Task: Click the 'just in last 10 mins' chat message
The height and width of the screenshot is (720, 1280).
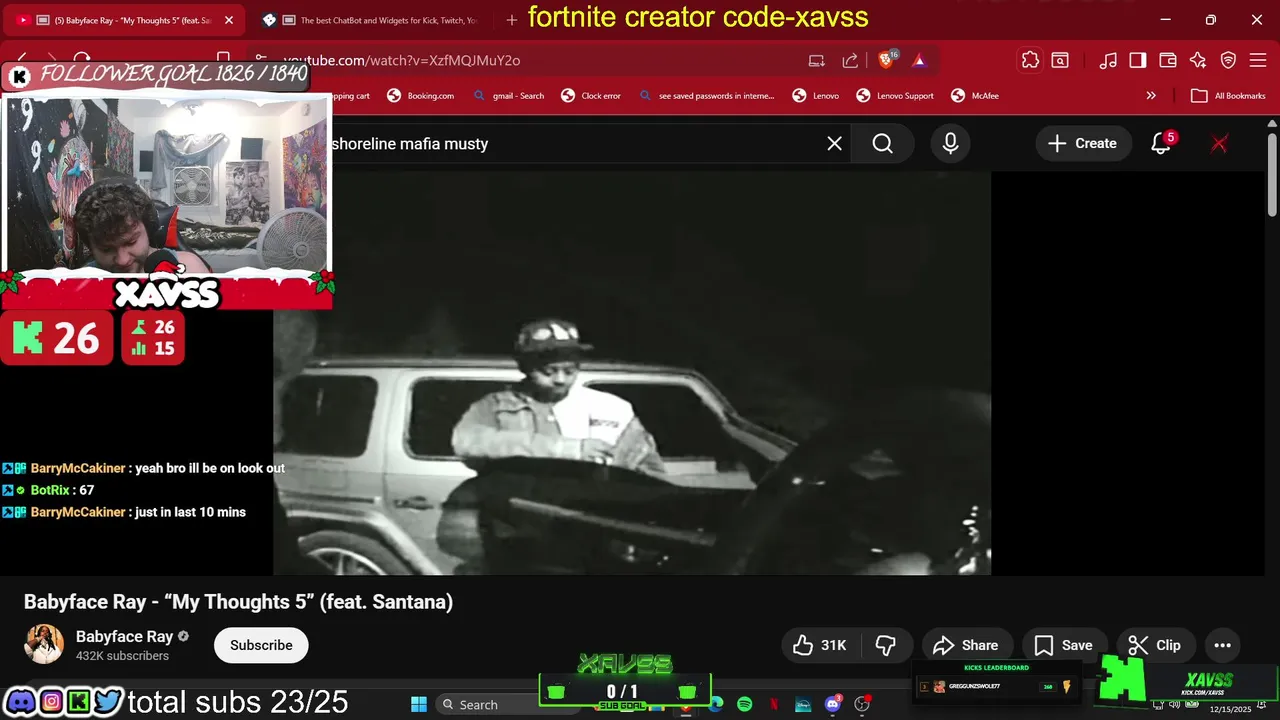Action: 124,512
